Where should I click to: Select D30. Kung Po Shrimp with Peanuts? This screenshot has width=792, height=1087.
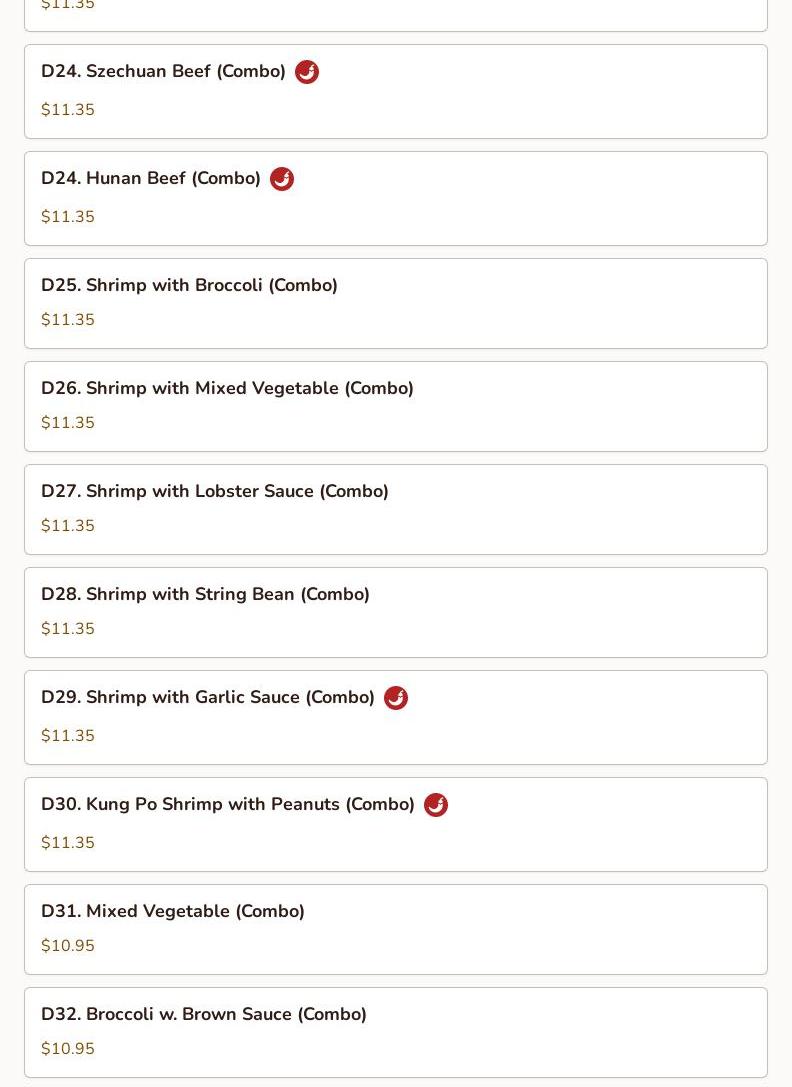(x=227, y=805)
